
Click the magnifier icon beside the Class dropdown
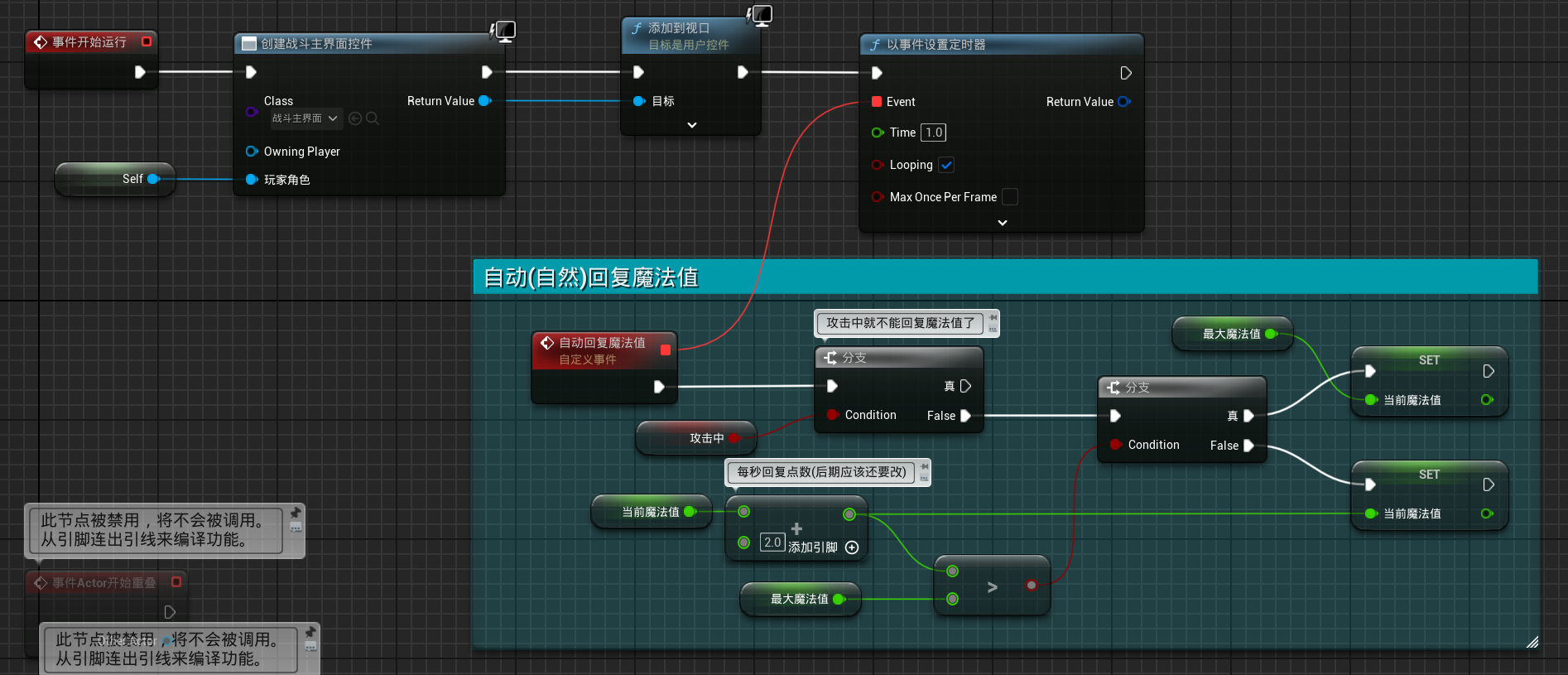373,118
